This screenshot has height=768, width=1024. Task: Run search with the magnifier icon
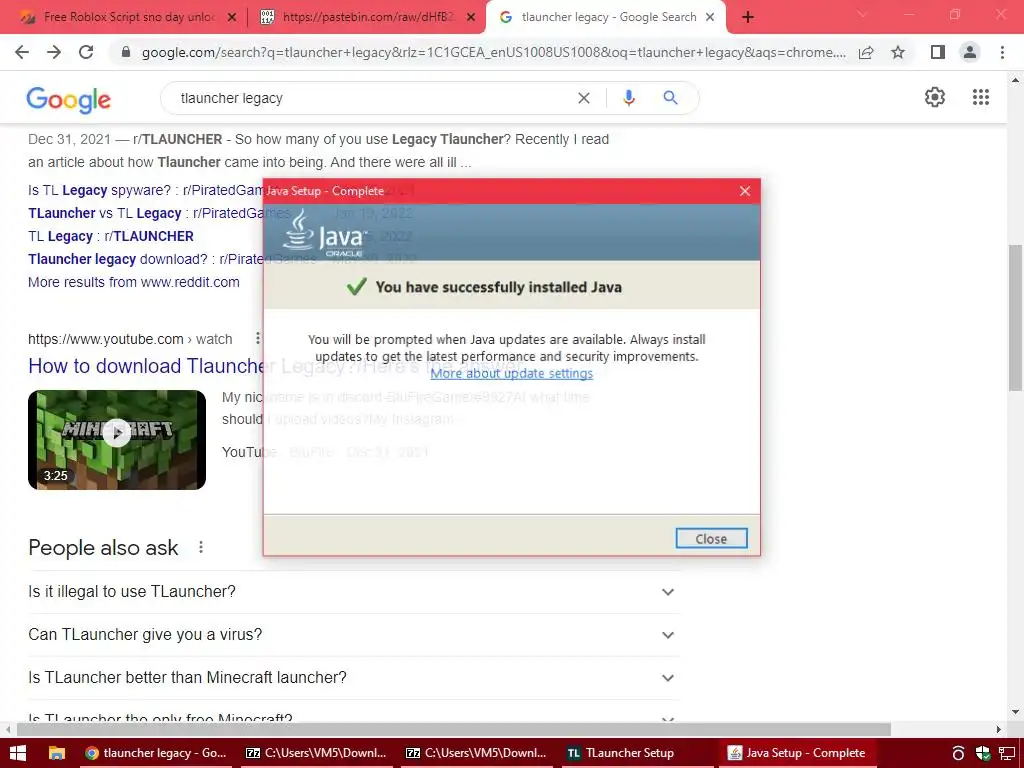[670, 98]
